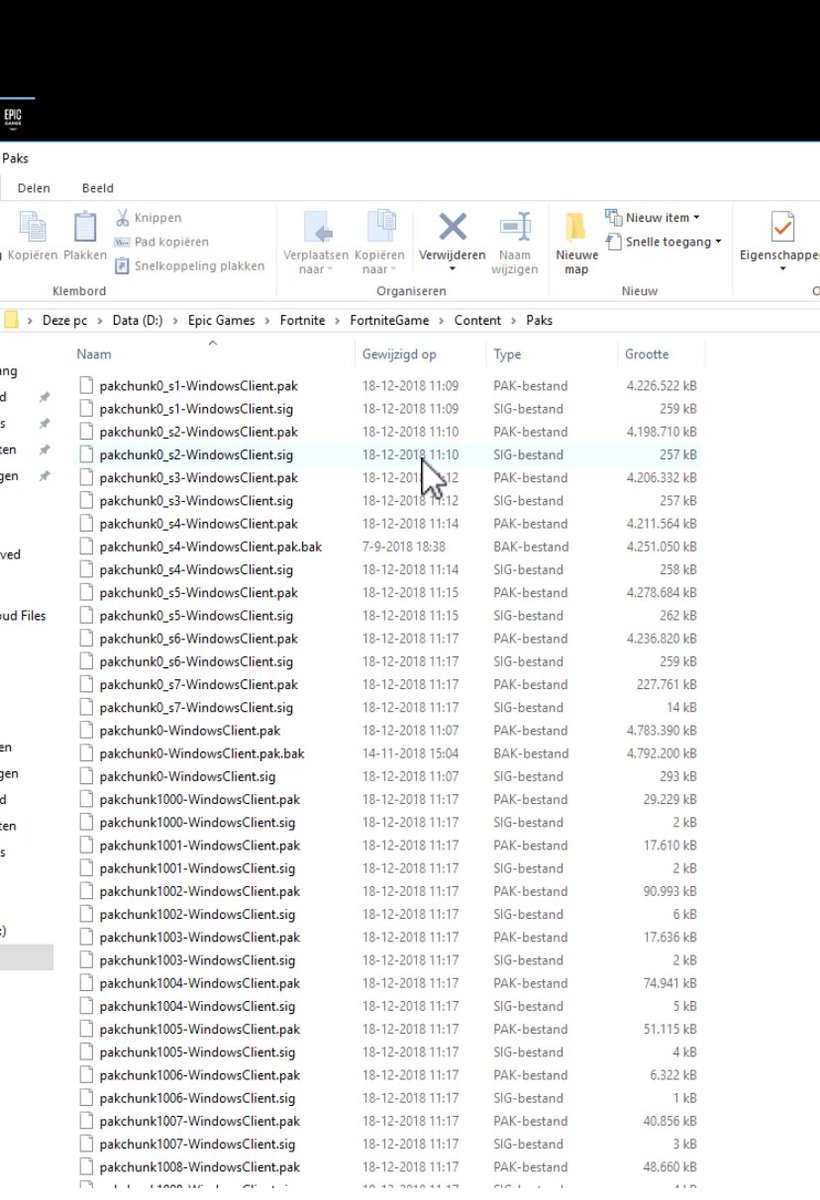Expand the Eigenschappen dropdown arrow
Viewport: 820px width, 1200px height.
tap(783, 269)
